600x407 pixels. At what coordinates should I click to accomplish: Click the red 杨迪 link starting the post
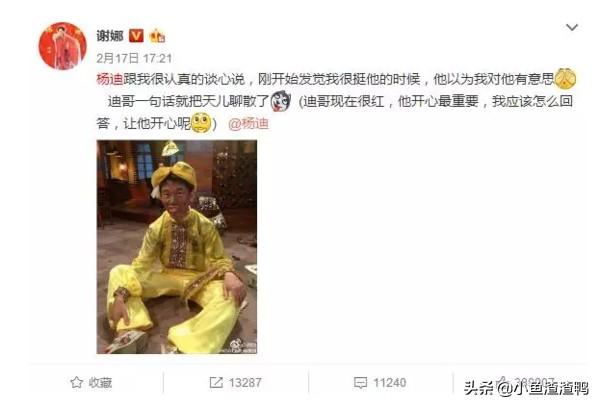109,79
